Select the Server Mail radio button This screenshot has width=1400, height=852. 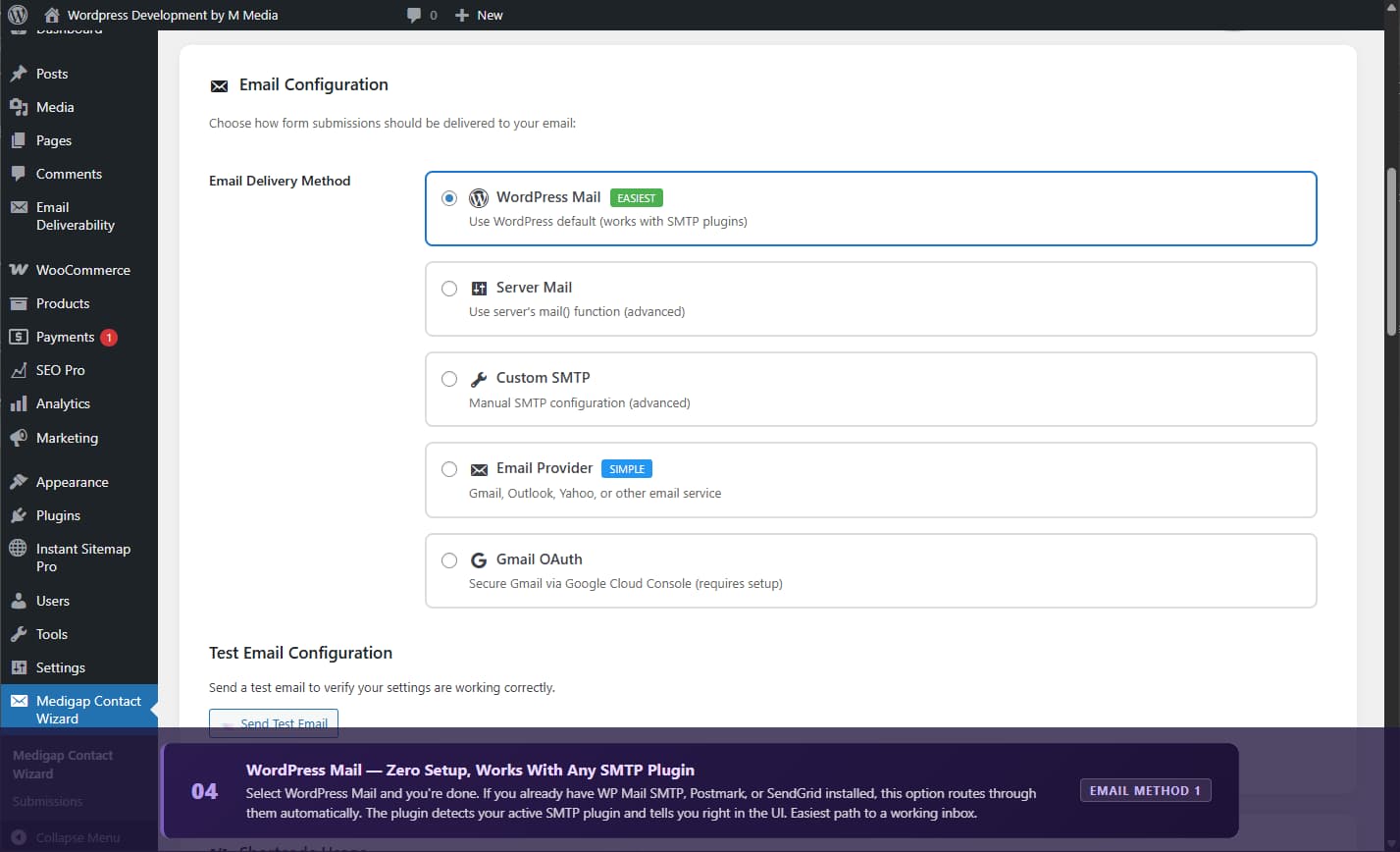click(x=449, y=289)
